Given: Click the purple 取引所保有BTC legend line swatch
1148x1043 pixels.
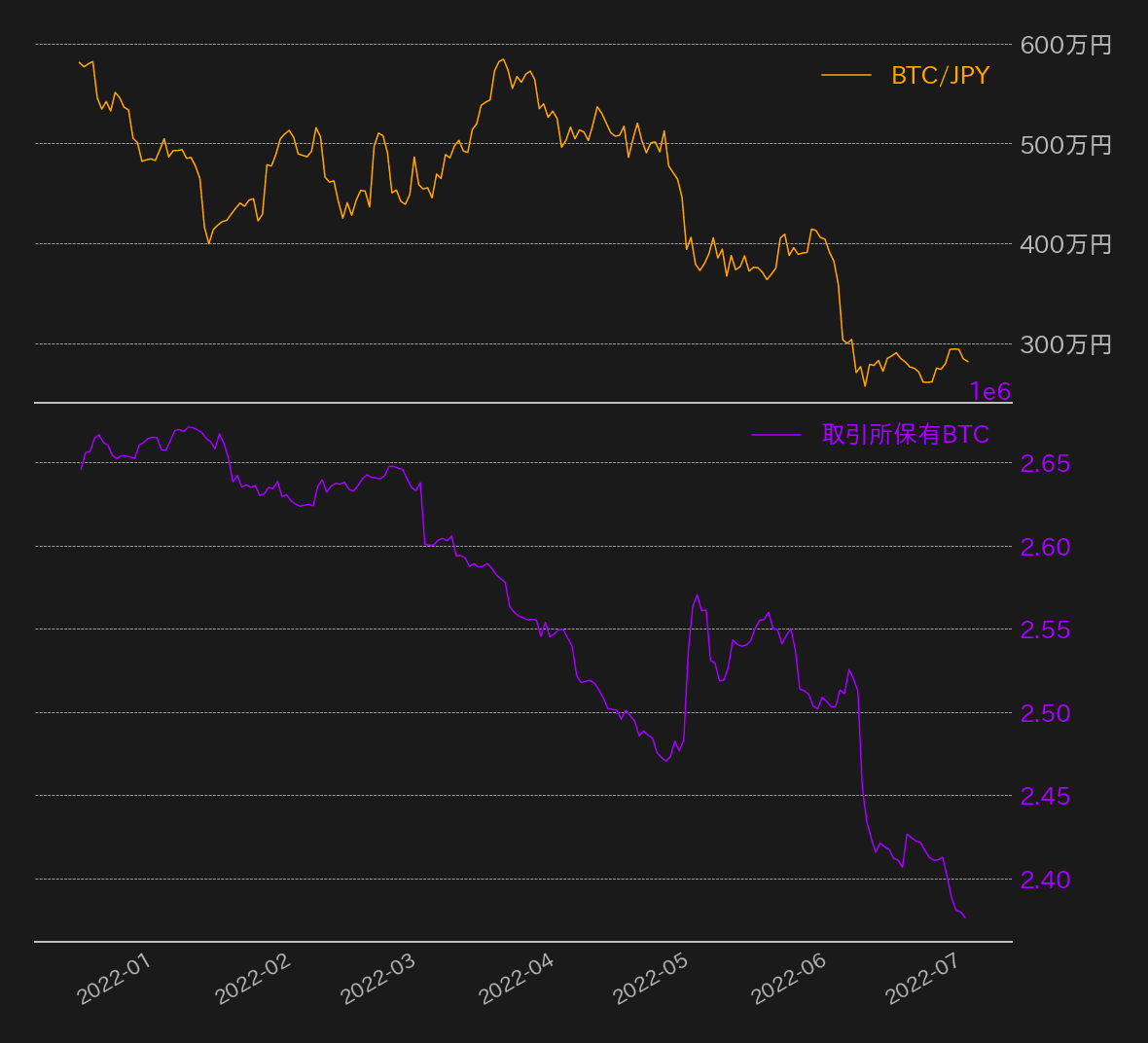Looking at the screenshot, I should 775,435.
